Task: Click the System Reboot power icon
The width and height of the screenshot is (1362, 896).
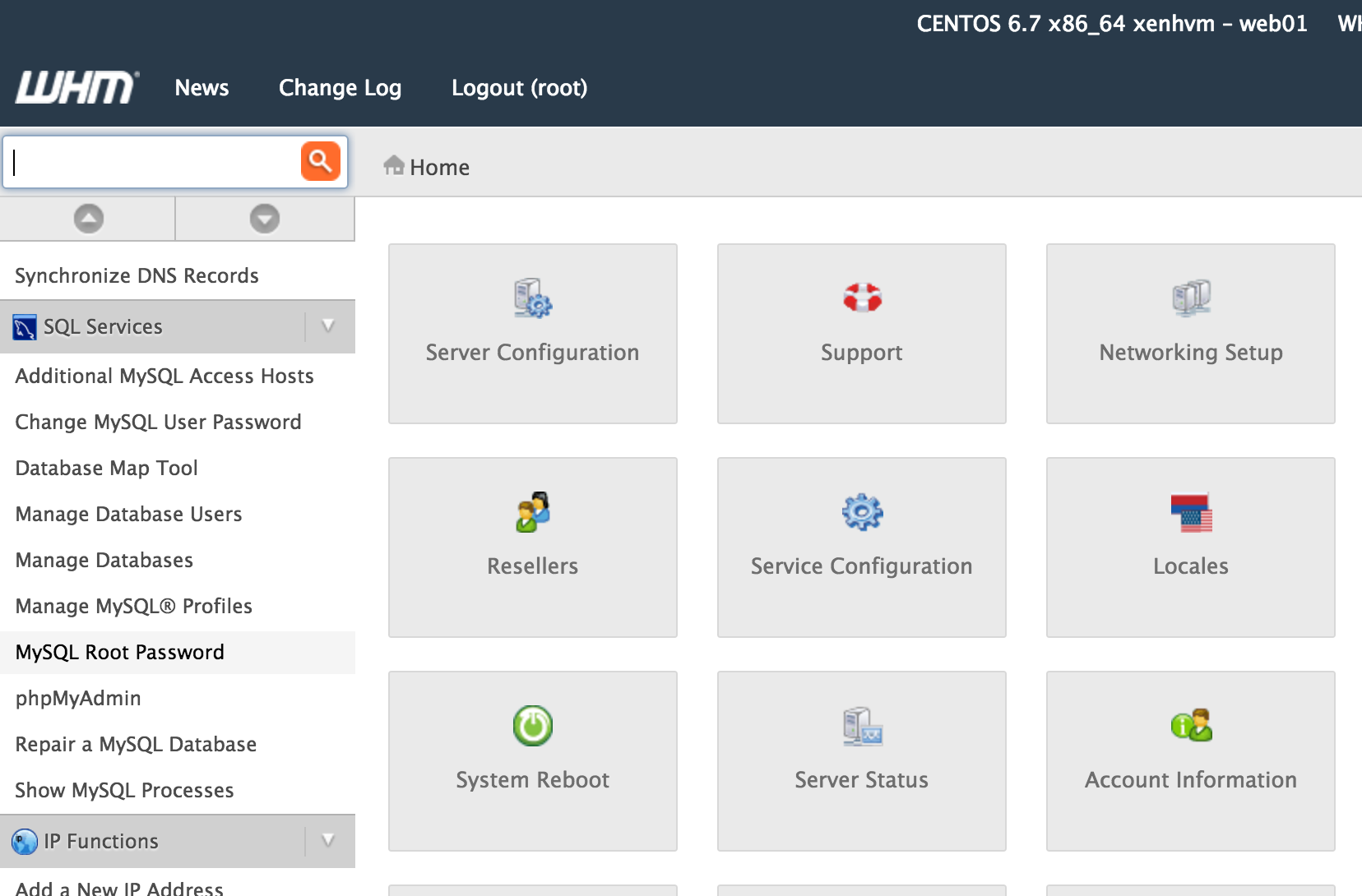Action: point(532,726)
